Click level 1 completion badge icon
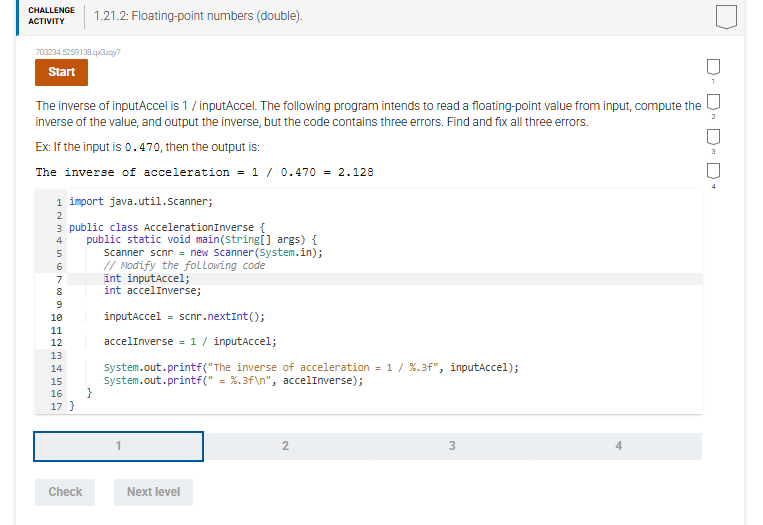The width and height of the screenshot is (763, 525). (713, 67)
